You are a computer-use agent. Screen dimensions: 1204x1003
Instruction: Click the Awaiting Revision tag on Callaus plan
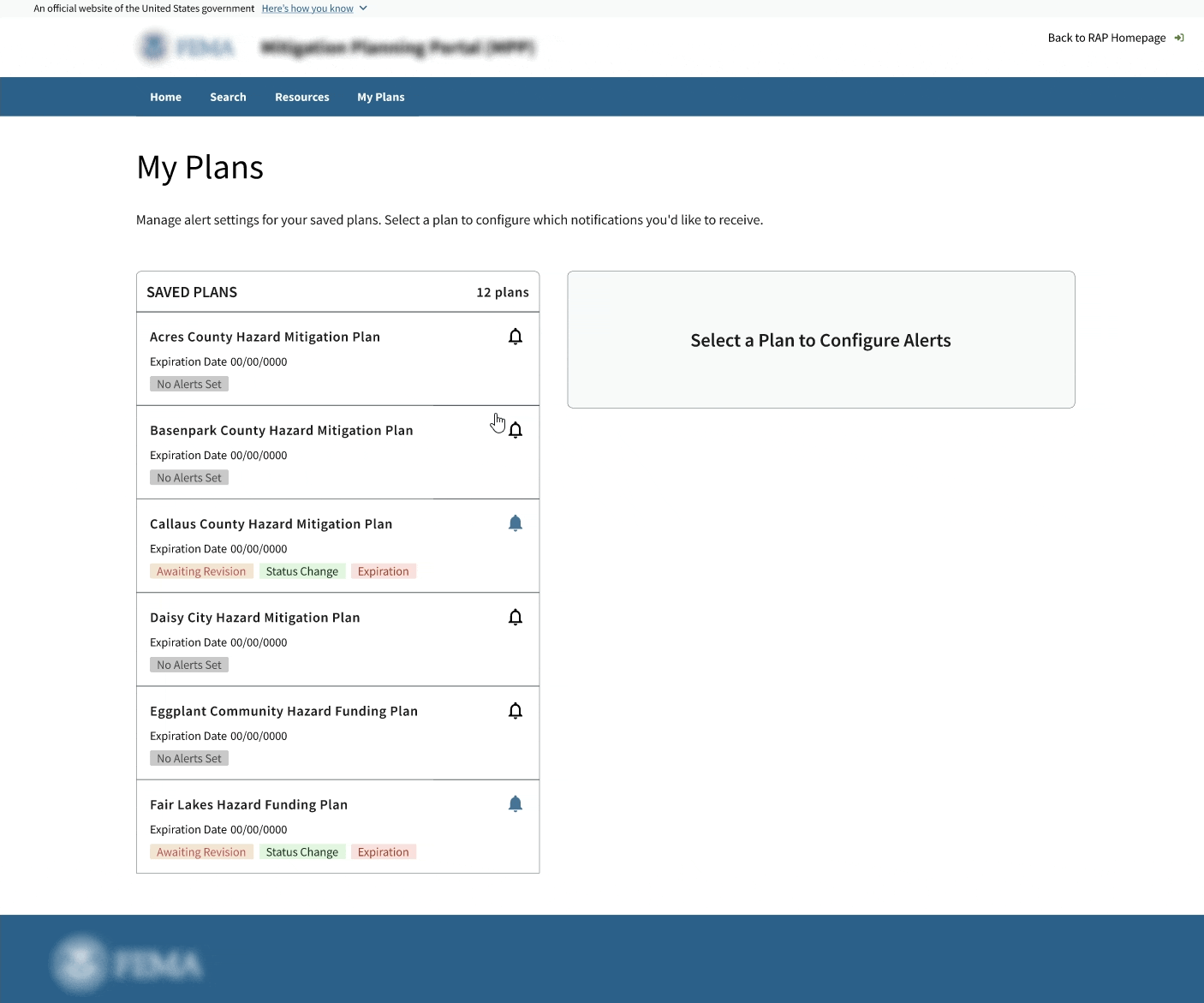201,571
